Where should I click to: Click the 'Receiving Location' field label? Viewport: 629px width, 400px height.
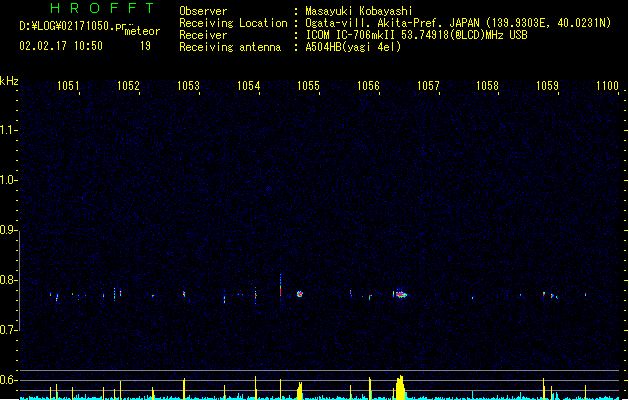(x=233, y=23)
